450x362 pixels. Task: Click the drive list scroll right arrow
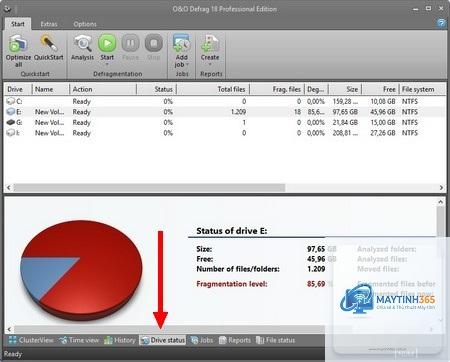point(441,188)
